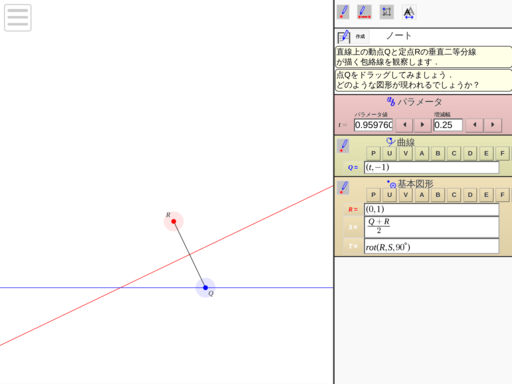Select the point pencil tool in top toolbar
The image size is (512, 384).
click(343, 12)
